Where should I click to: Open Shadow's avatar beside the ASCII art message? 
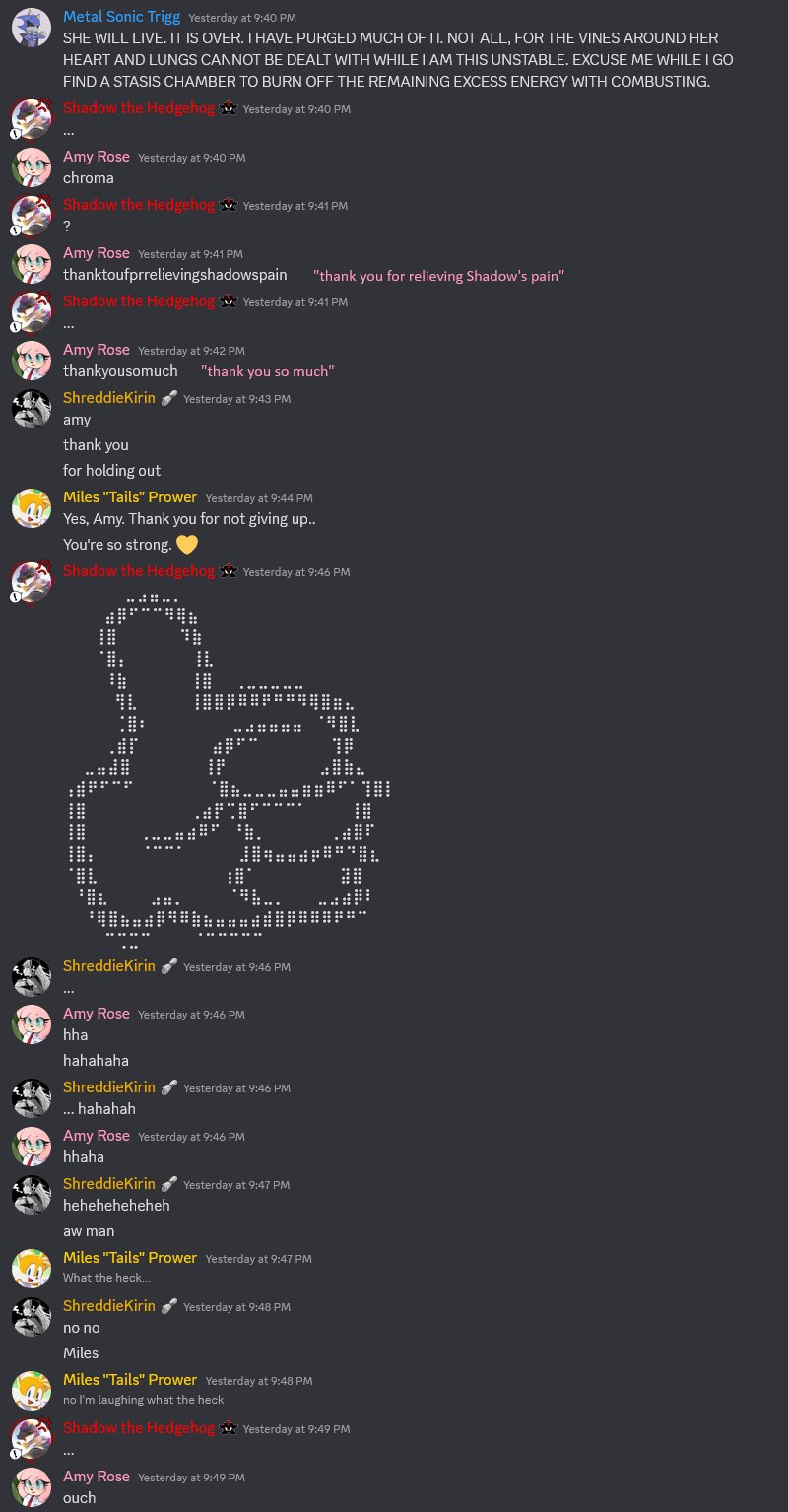click(x=32, y=582)
